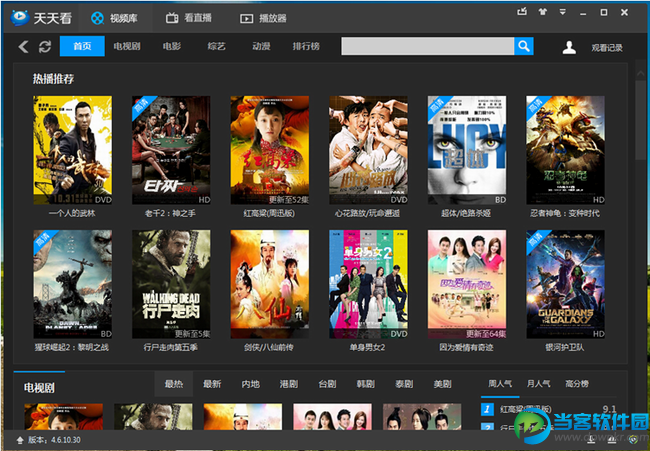Open the last TV drama thumbnail in 电视剧 row
The image size is (650, 451).
(422, 417)
